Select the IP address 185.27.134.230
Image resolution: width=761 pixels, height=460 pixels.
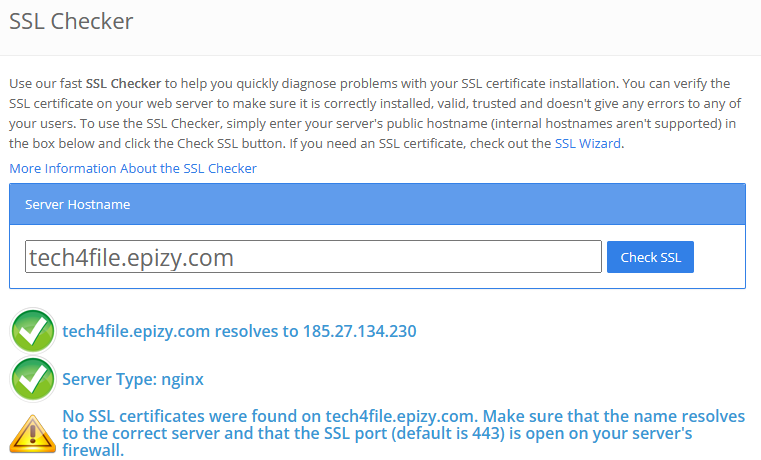(359, 331)
